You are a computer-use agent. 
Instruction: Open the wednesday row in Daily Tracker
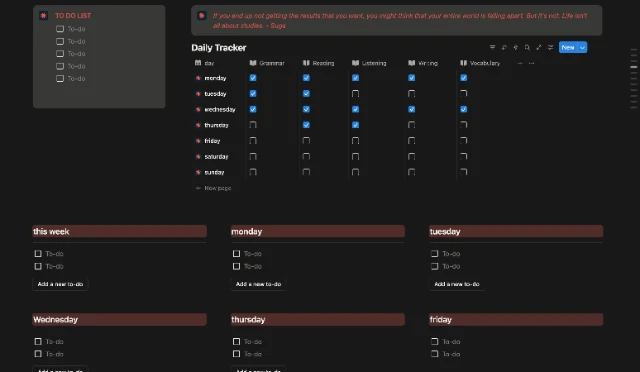(x=220, y=109)
